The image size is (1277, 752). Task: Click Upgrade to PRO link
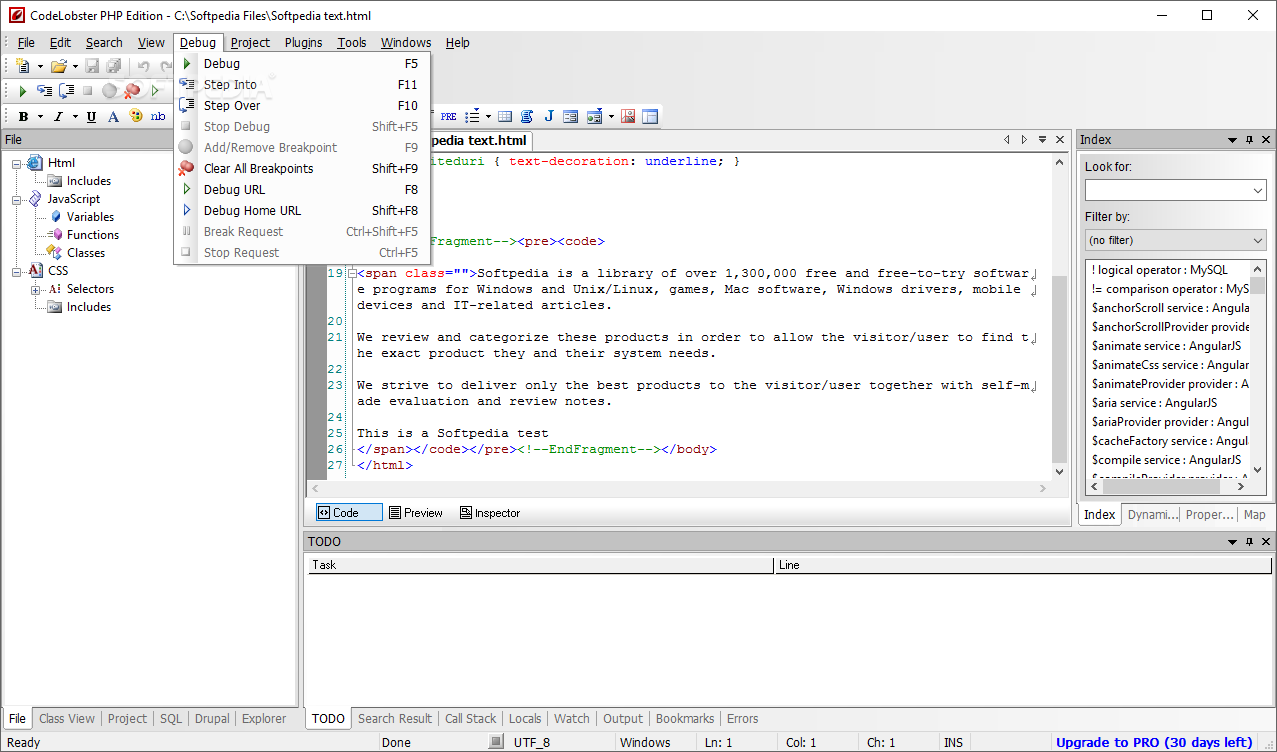1154,742
